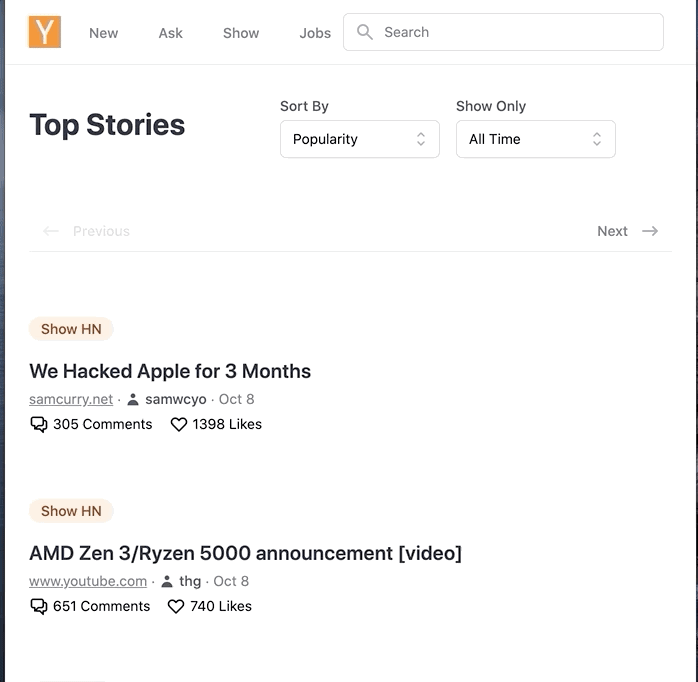The height and width of the screenshot is (682, 698).
Task: Click the right arrow icon after Next
Action: coord(650,231)
